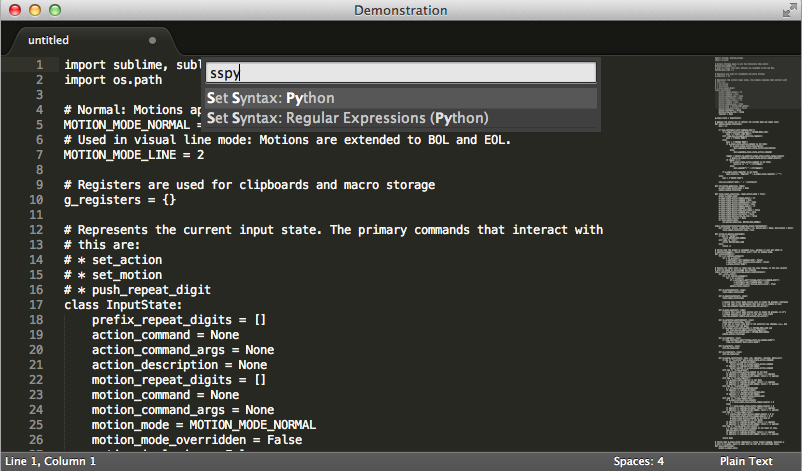Zoom the window with the green button
The width and height of the screenshot is (802, 471).
point(54,10)
